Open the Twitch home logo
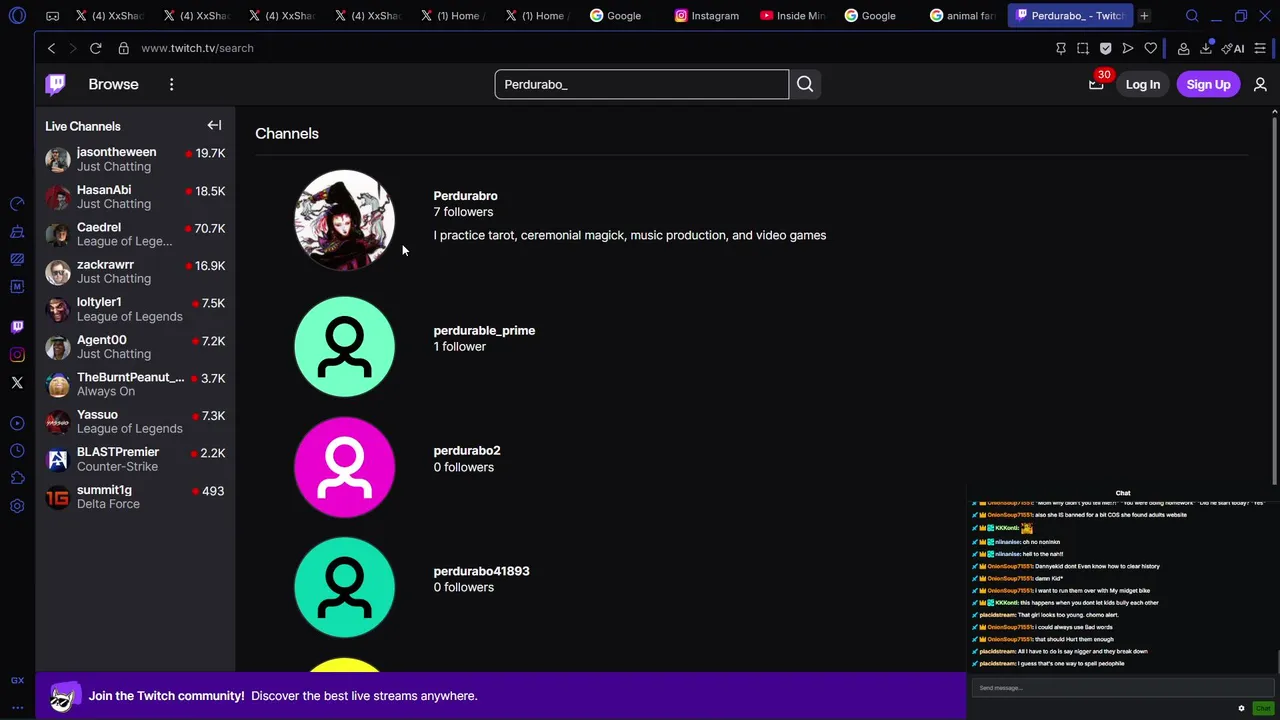Screen dimensions: 1280x720 tap(55, 84)
